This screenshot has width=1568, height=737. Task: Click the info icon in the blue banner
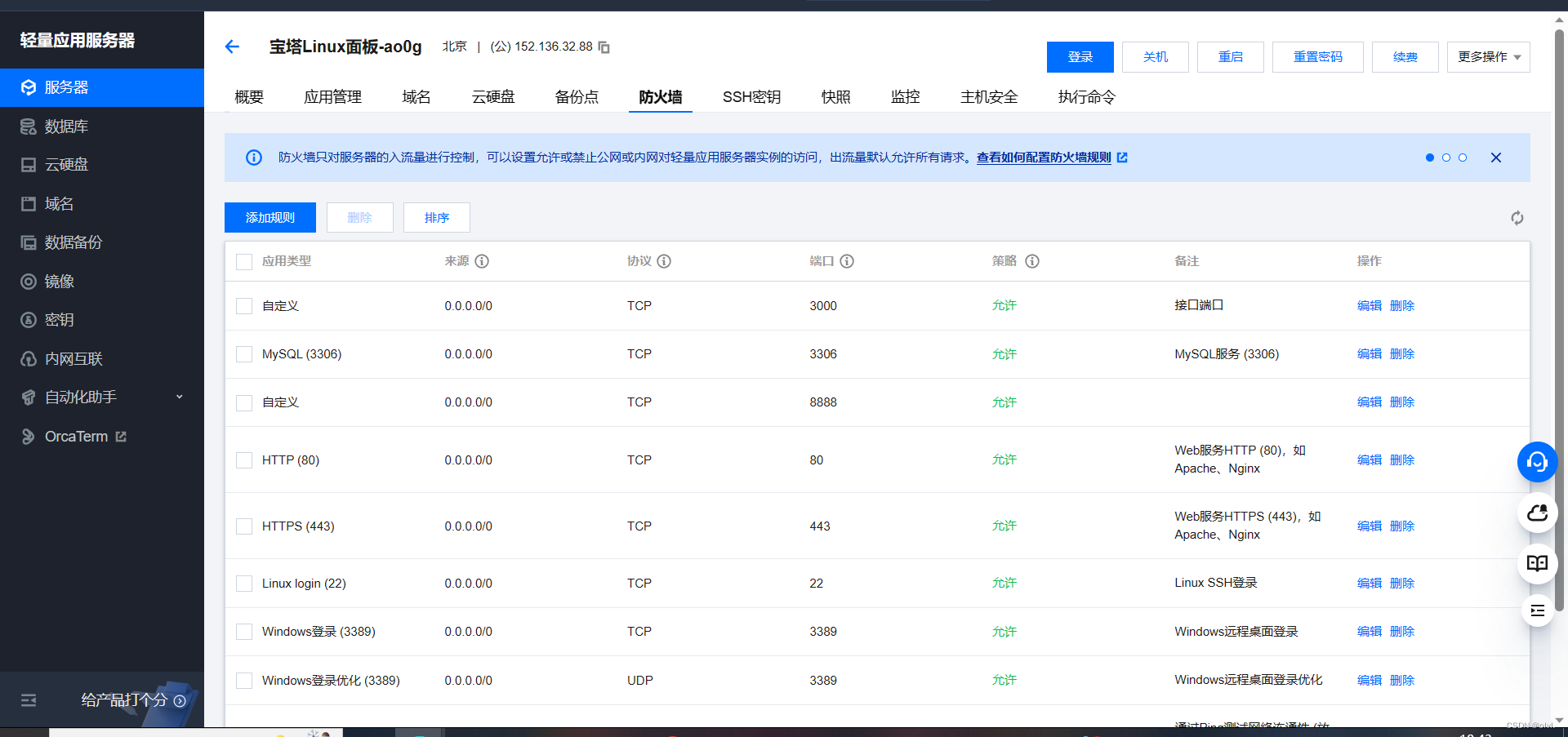coord(254,158)
